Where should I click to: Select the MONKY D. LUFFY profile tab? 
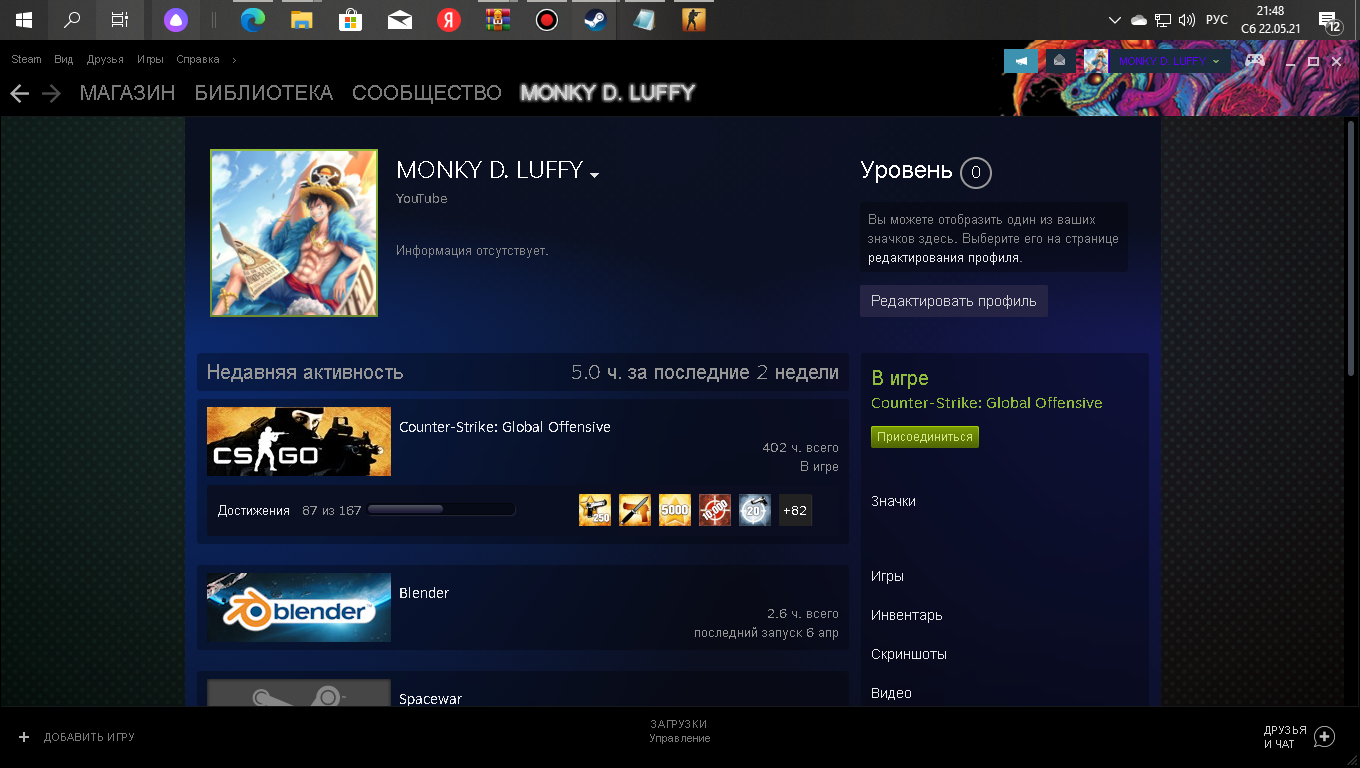(x=608, y=93)
